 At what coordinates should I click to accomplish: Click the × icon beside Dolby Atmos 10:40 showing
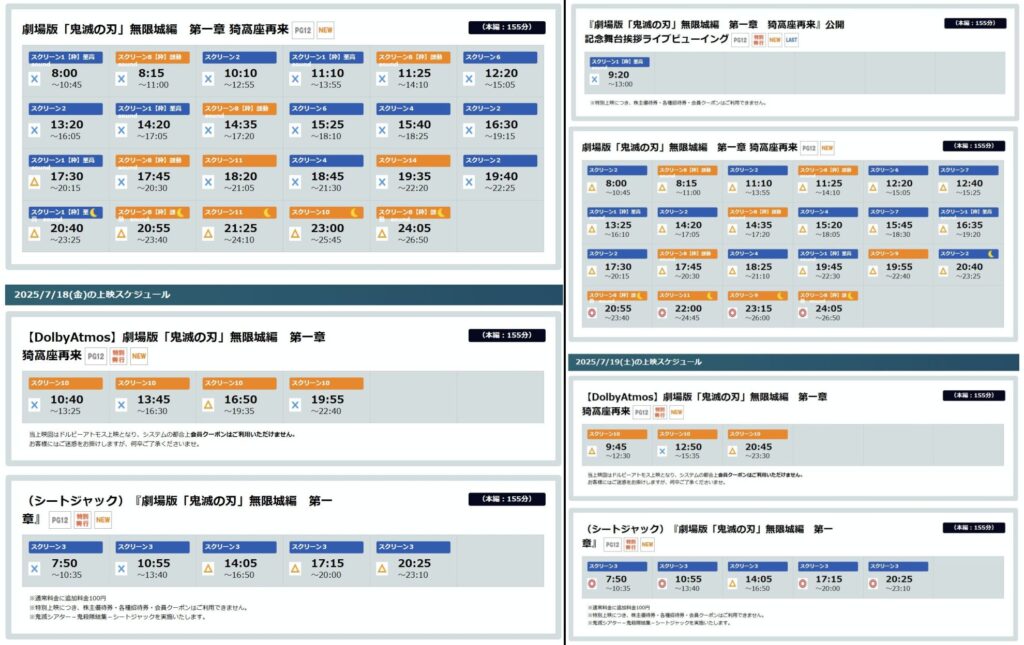point(35,405)
